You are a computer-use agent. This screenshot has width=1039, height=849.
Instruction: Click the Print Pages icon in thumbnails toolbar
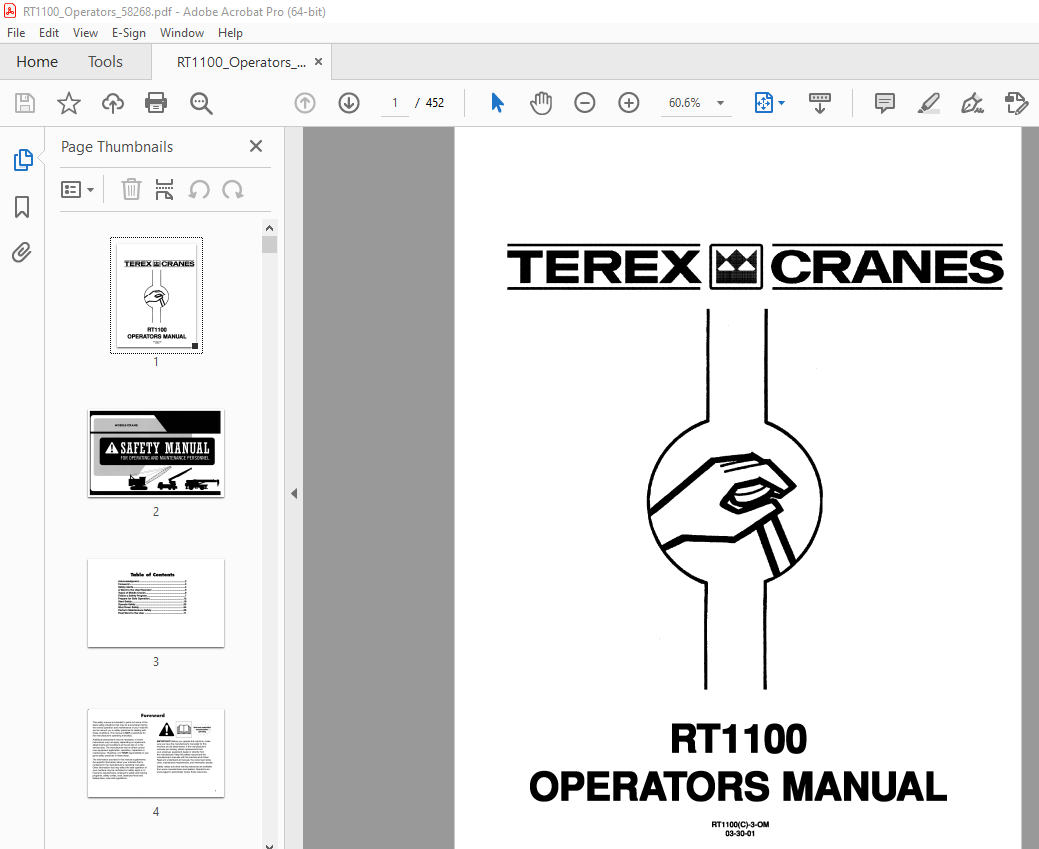[x=164, y=190]
